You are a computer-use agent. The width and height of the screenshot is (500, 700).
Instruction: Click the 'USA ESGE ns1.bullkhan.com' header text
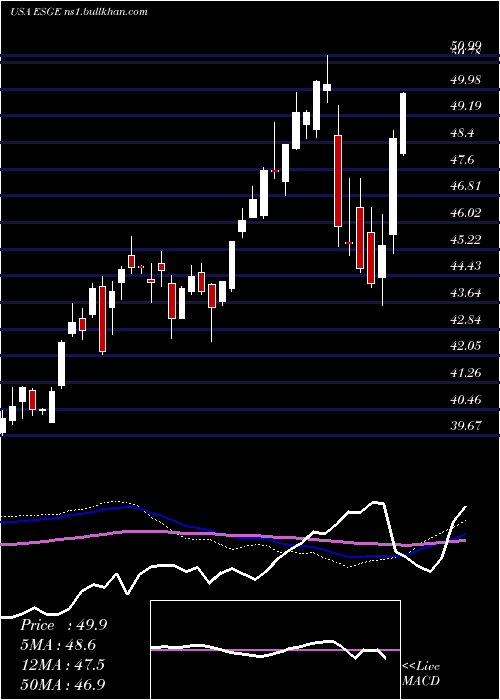(x=79, y=12)
